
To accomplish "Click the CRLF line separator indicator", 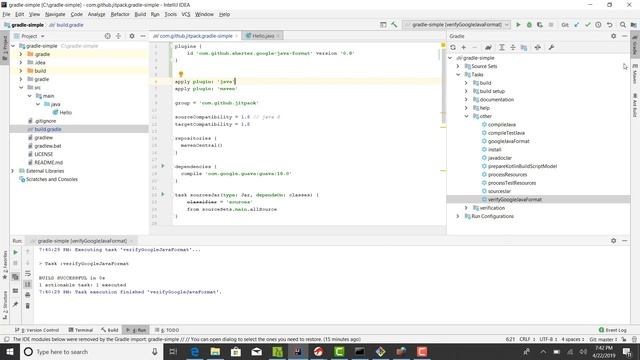I will (x=527, y=339).
